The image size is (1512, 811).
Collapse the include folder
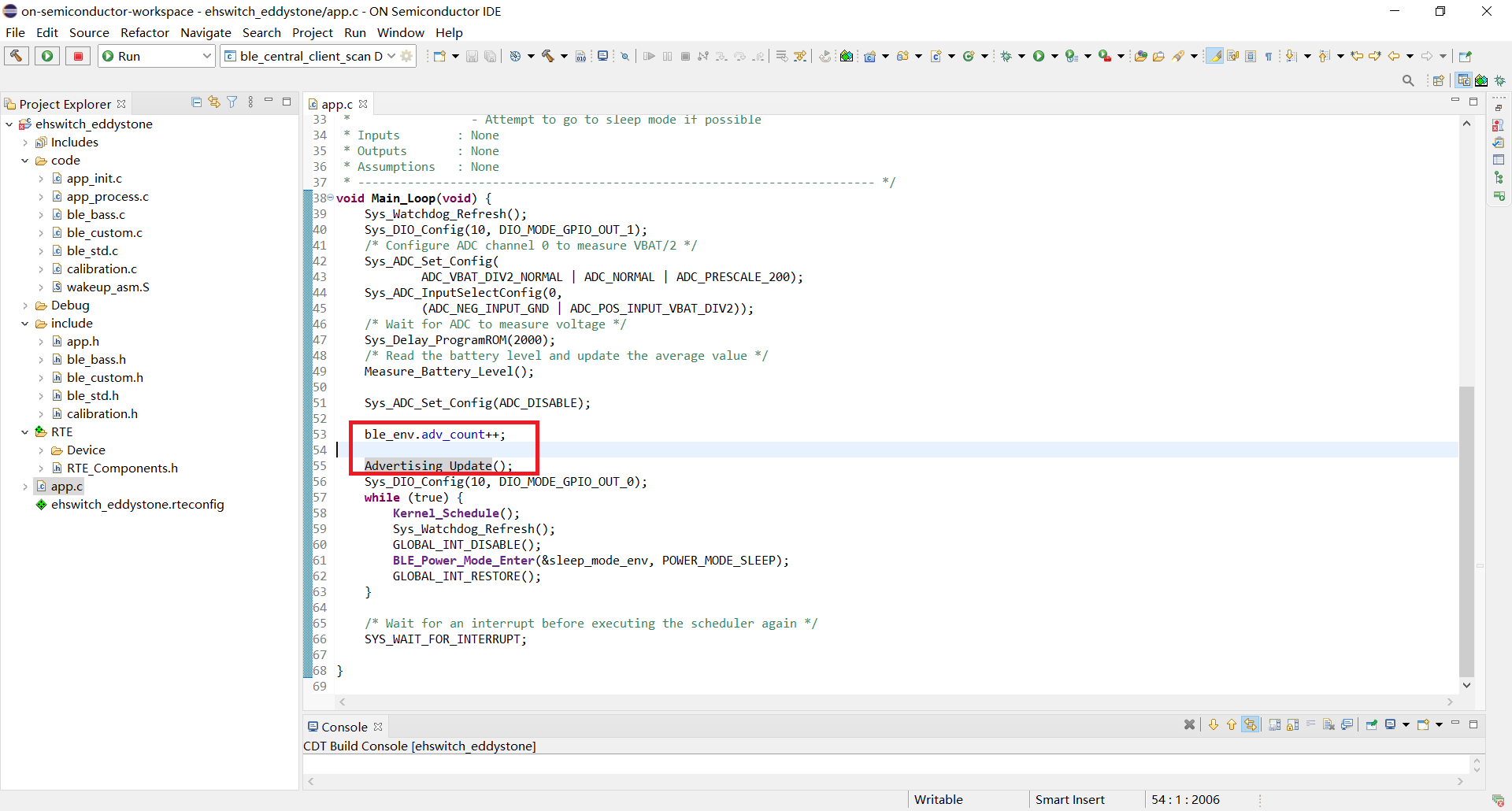[25, 324]
